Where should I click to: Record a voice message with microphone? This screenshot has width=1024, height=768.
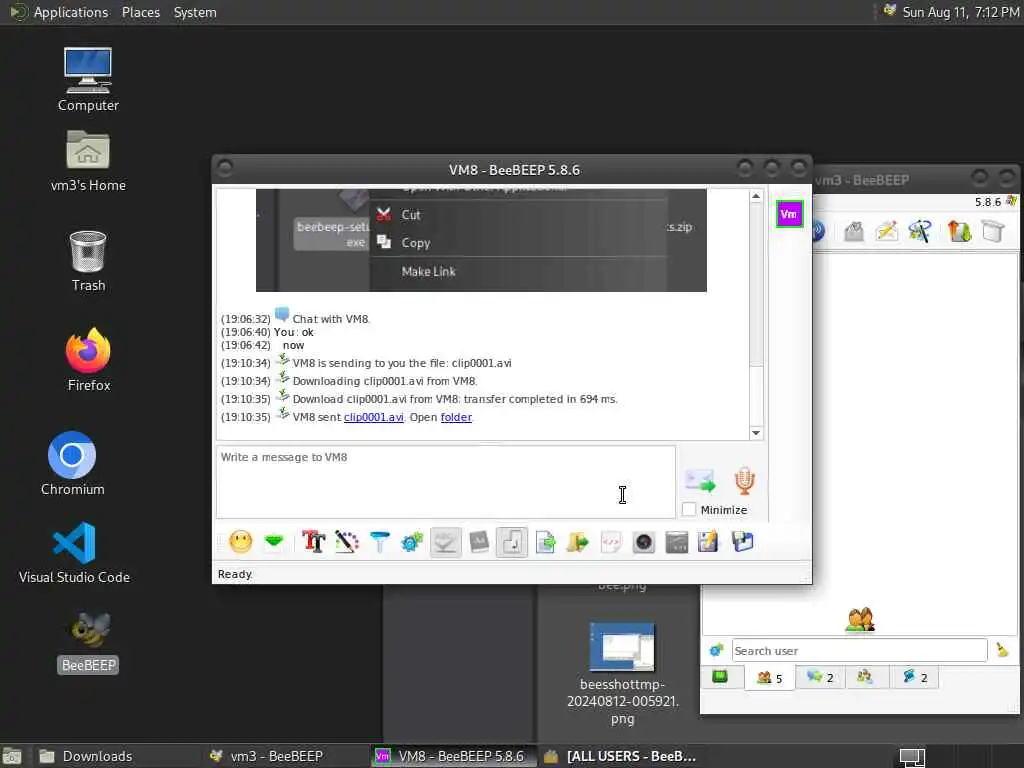tap(744, 481)
